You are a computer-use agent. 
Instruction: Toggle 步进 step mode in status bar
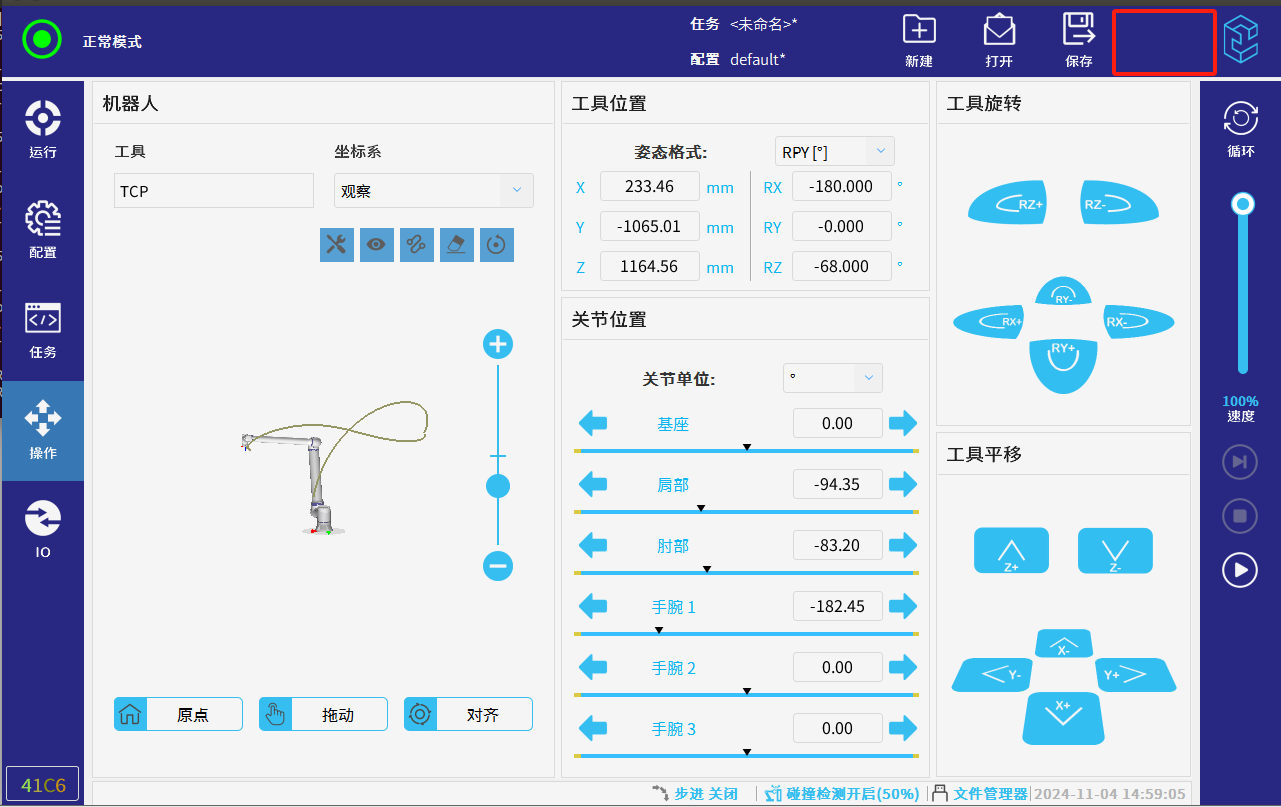[x=695, y=793]
